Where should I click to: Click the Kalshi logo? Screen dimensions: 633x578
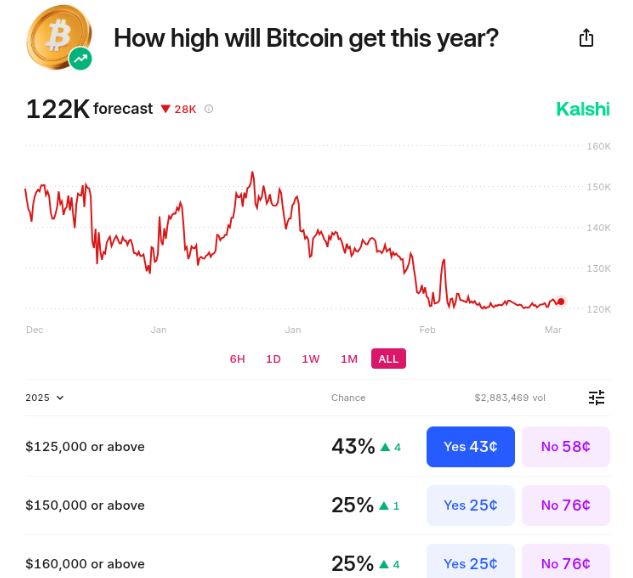pos(583,109)
